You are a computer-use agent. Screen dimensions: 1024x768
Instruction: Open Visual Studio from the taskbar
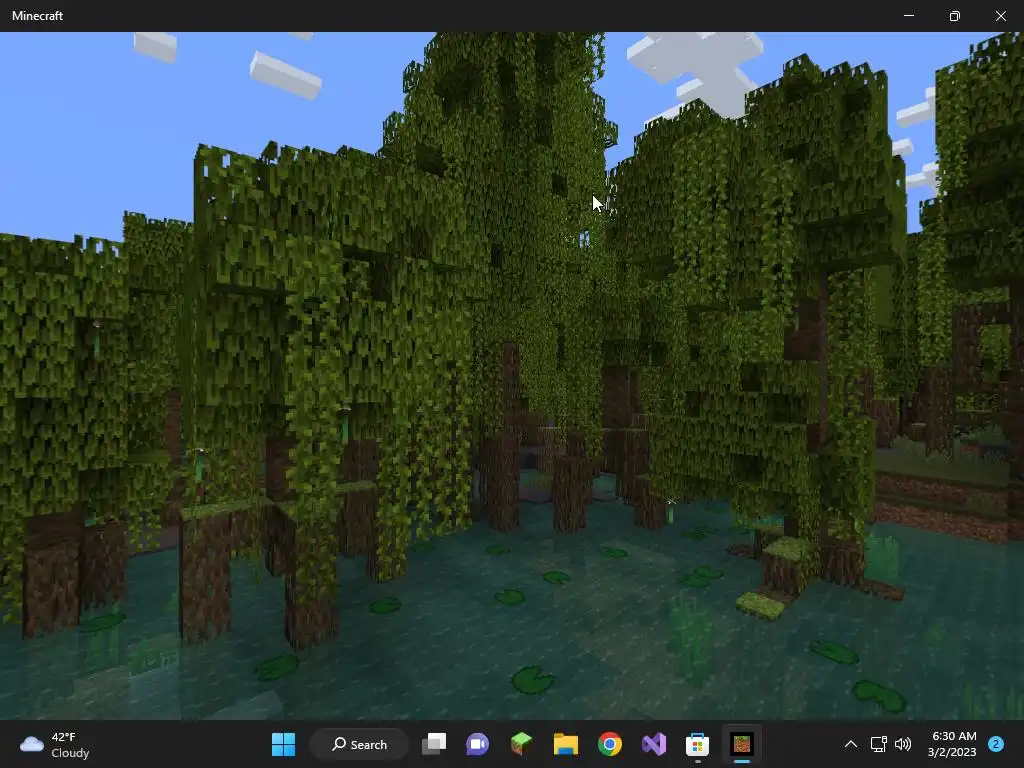pyautogui.click(x=654, y=744)
